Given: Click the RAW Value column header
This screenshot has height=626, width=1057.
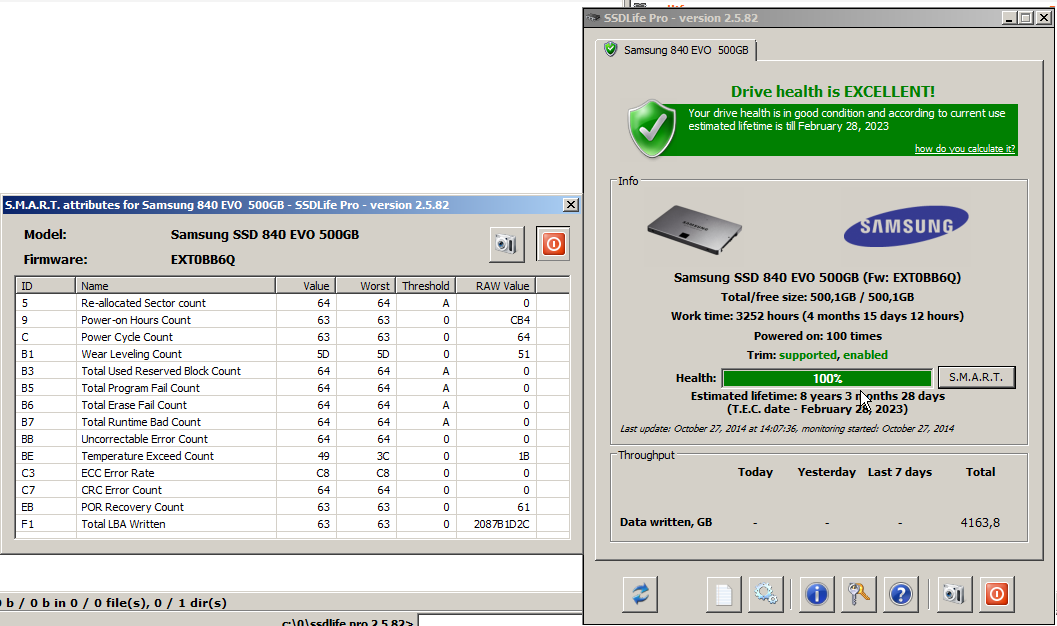Looking at the screenshot, I should pos(495,286).
